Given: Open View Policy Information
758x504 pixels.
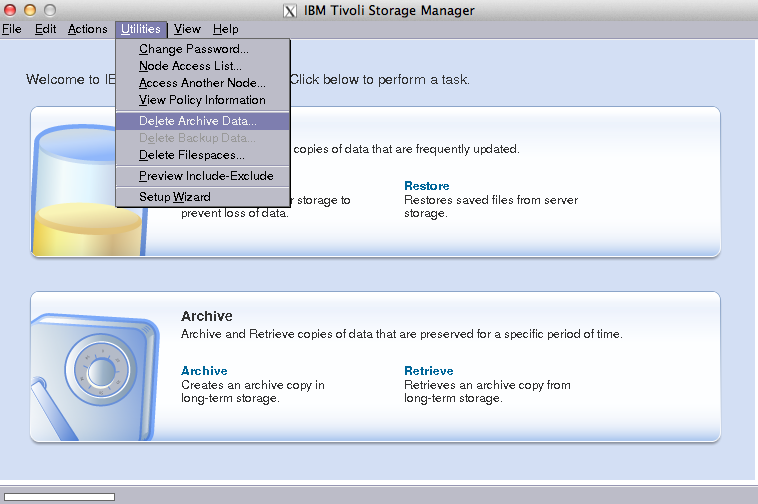Looking at the screenshot, I should [202, 100].
